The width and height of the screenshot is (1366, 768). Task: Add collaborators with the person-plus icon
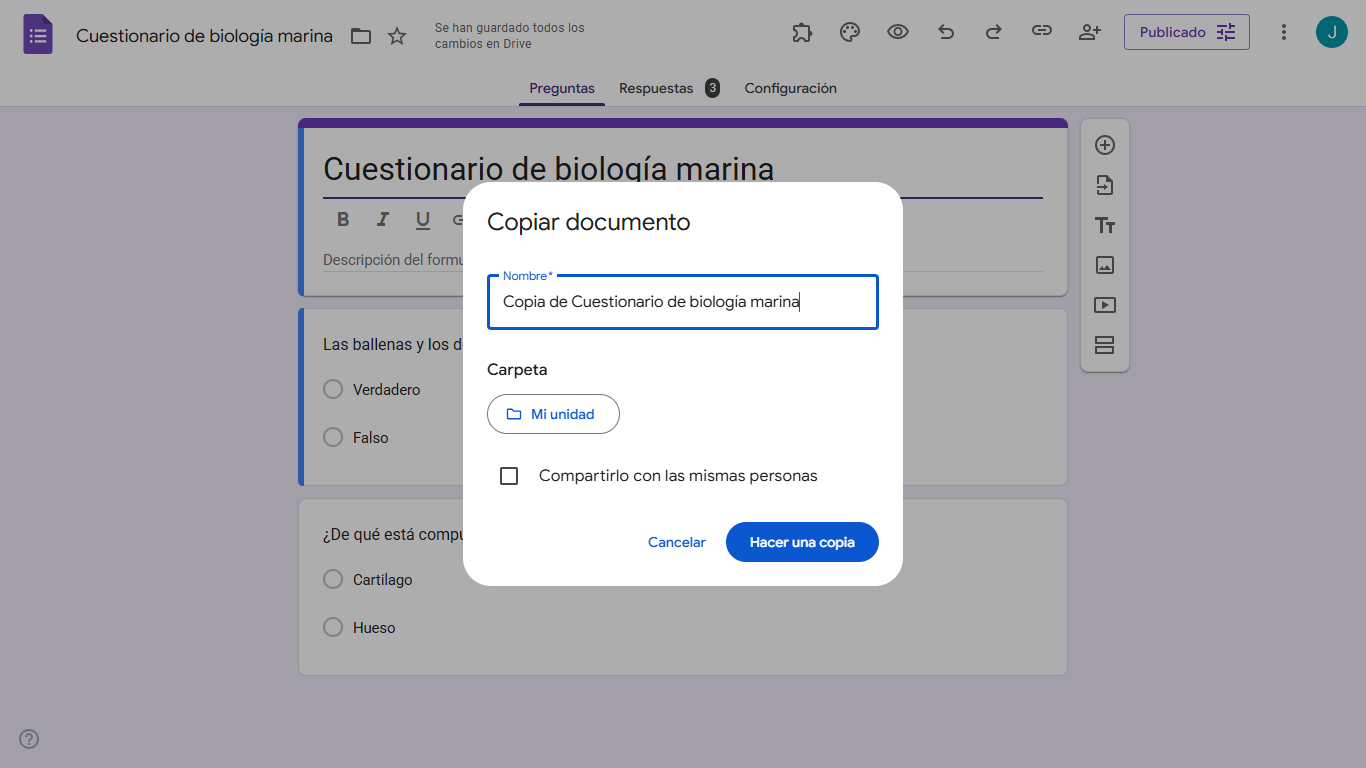click(1090, 32)
